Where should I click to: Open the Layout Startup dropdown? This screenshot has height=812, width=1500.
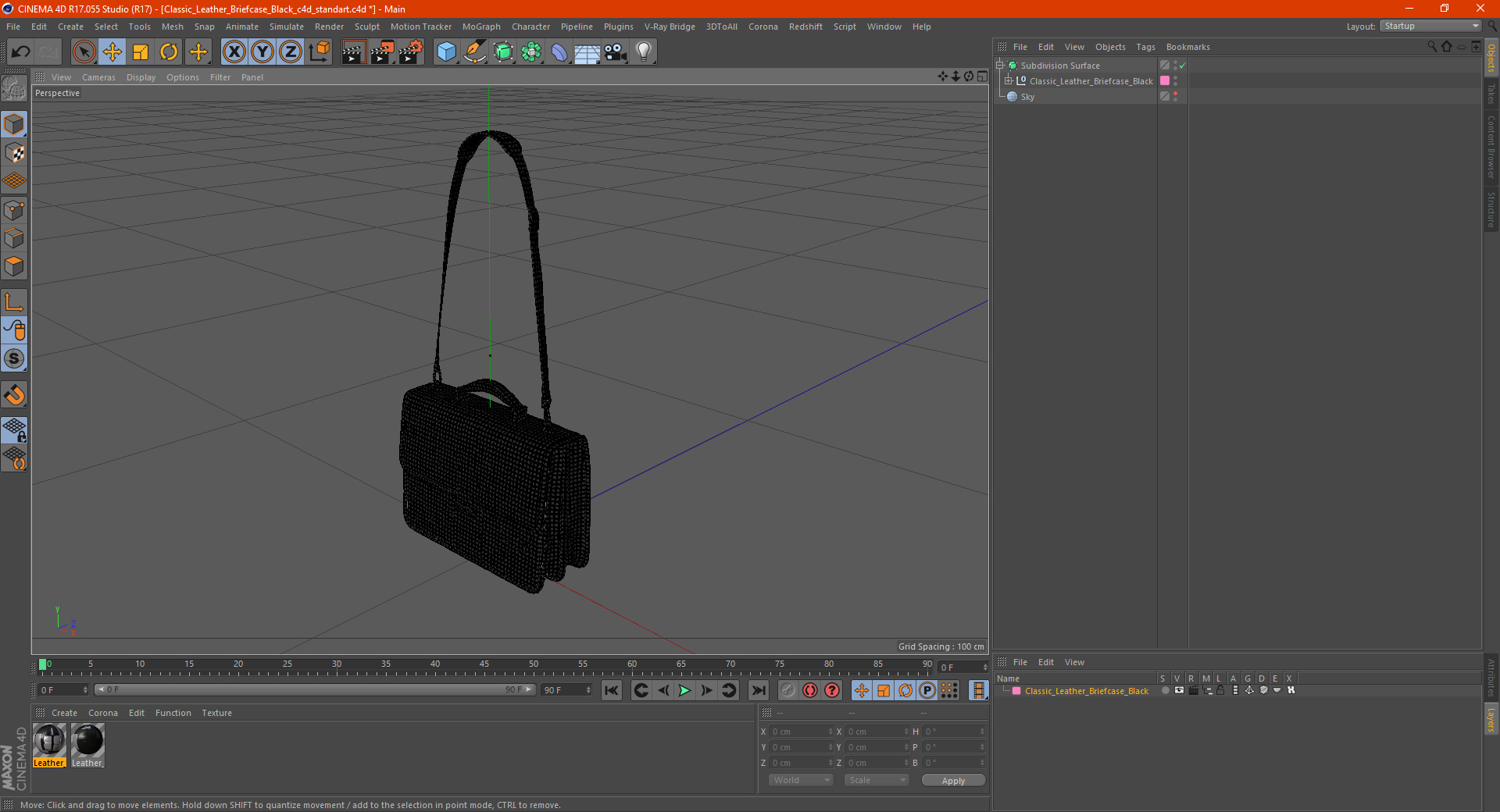(1431, 27)
